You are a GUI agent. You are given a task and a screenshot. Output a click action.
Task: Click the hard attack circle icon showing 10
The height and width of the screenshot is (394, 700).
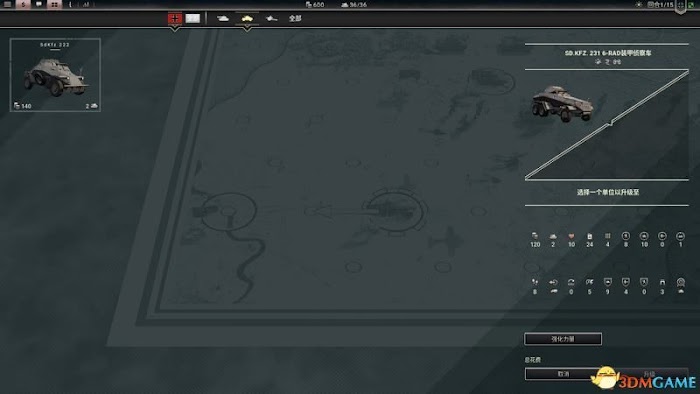click(644, 236)
